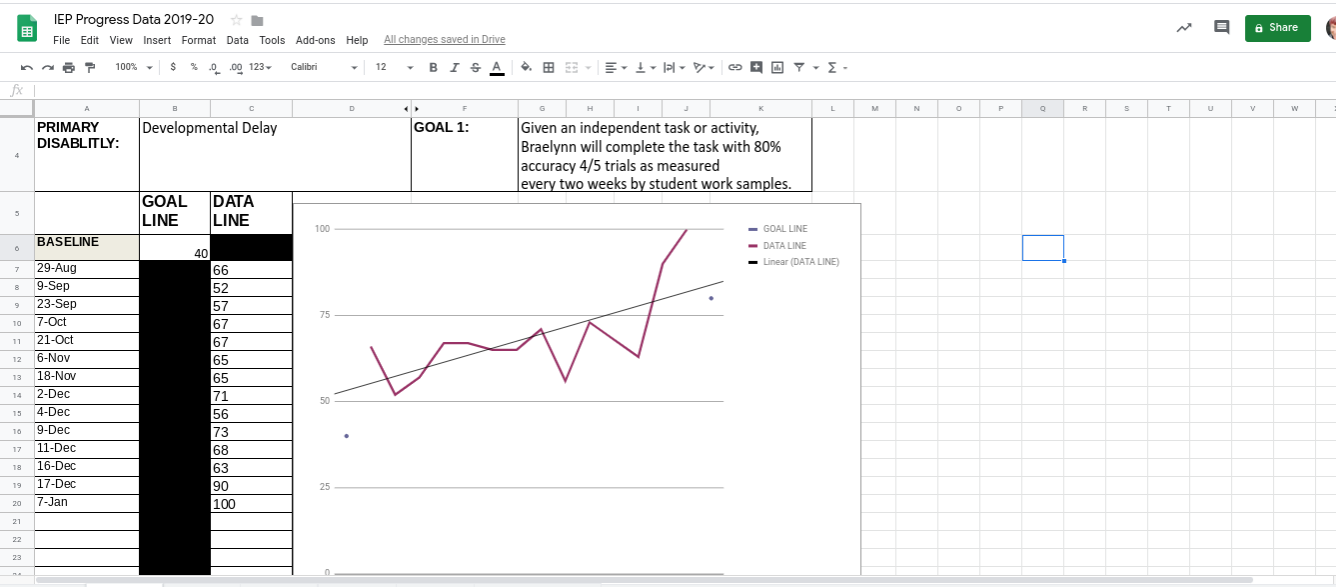Image resolution: width=1336 pixels, height=587 pixels.
Task: Toggle bold formatting
Action: click(433, 67)
